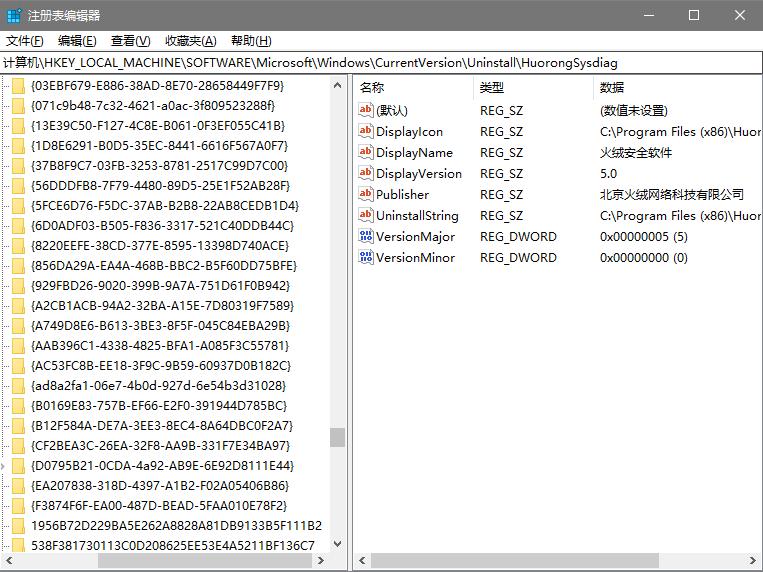
Task: Select the {AAB396C1-4338-4825...} registry key
Action: click(160, 346)
